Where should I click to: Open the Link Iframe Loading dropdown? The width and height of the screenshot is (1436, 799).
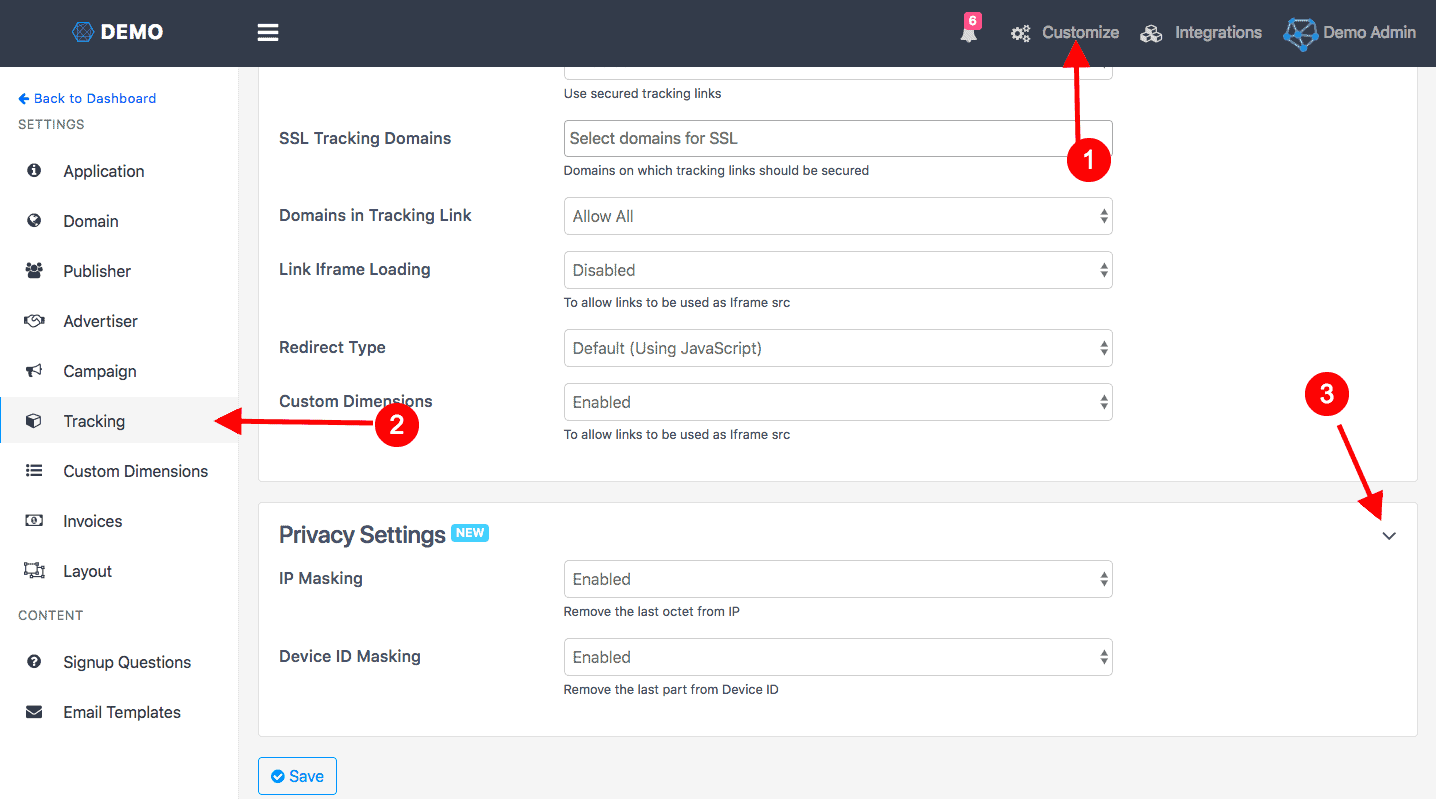click(837, 270)
